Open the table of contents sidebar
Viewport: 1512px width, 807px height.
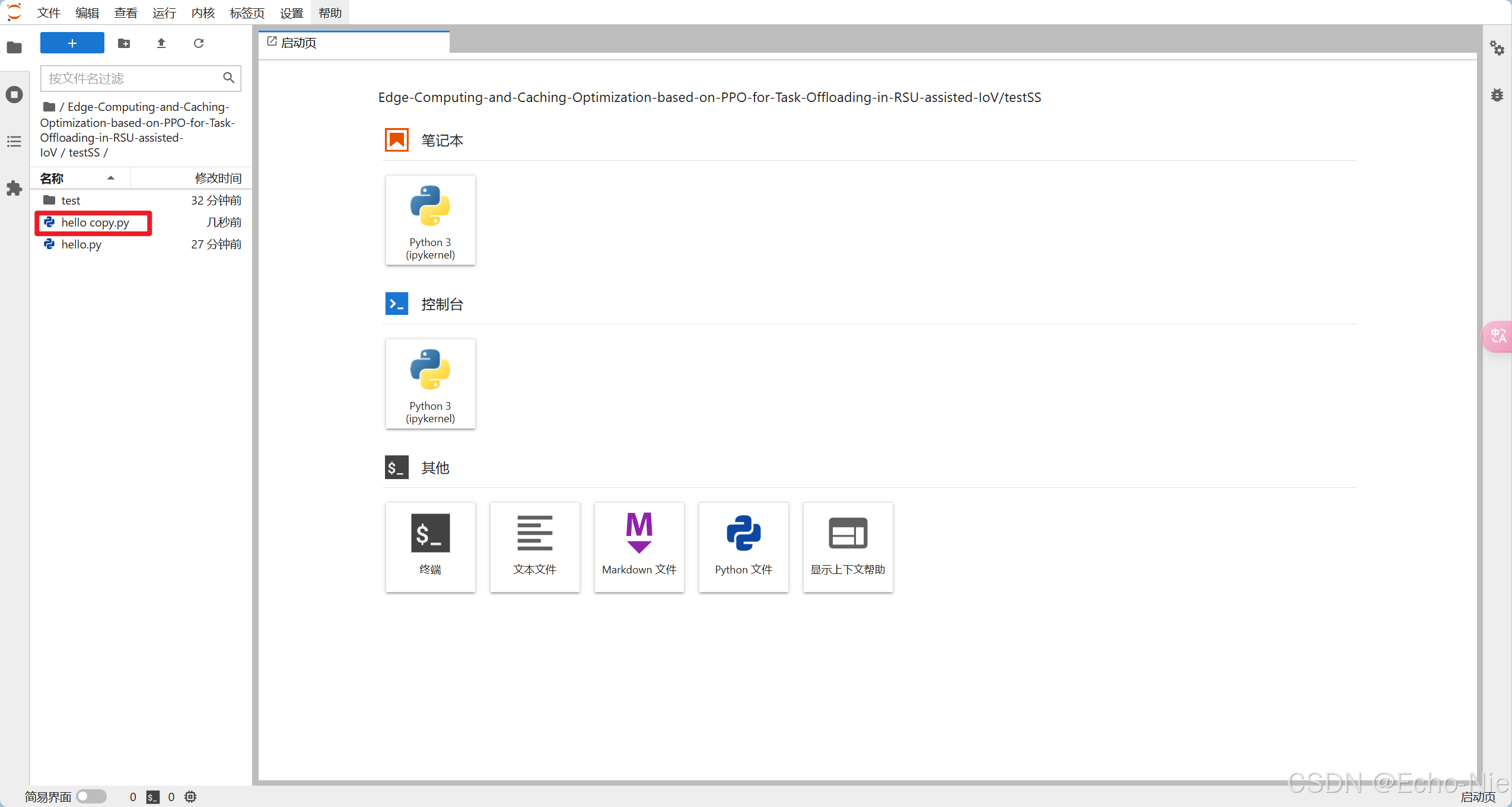coord(14,142)
